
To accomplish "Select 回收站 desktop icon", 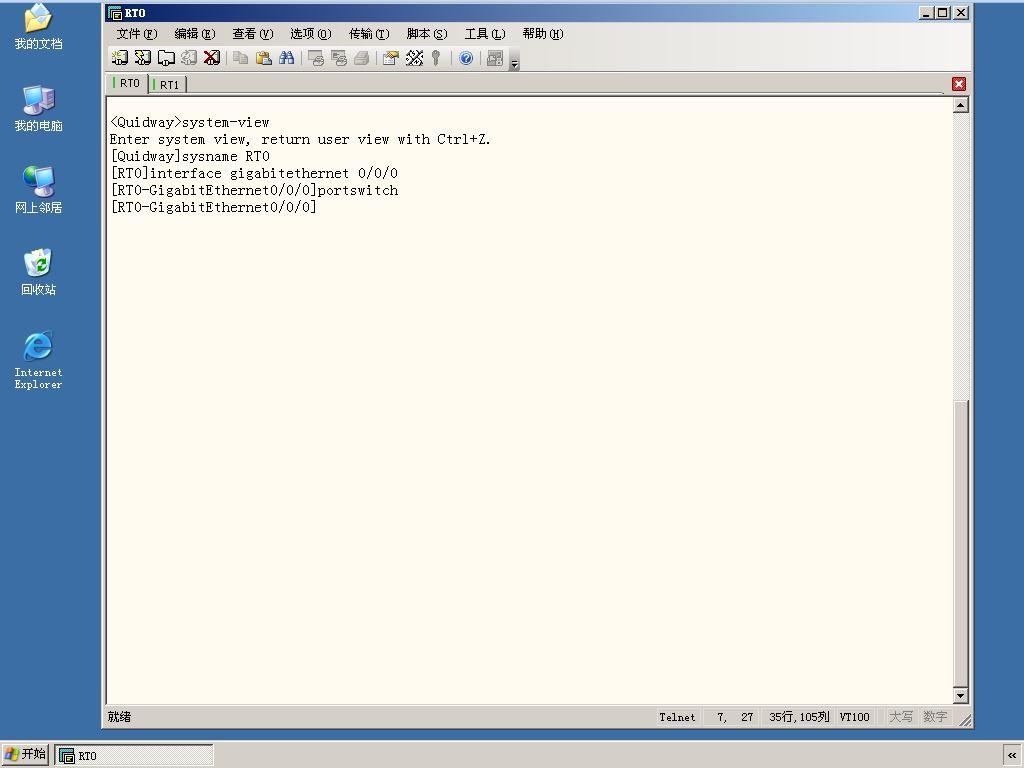I will point(39,272).
